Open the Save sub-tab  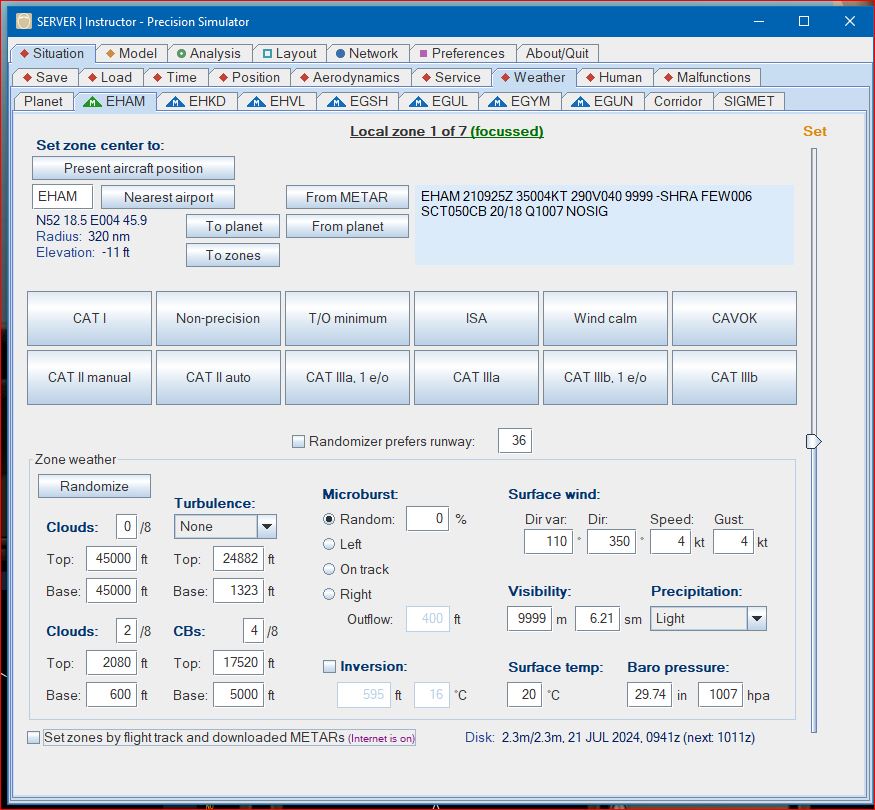[x=45, y=77]
